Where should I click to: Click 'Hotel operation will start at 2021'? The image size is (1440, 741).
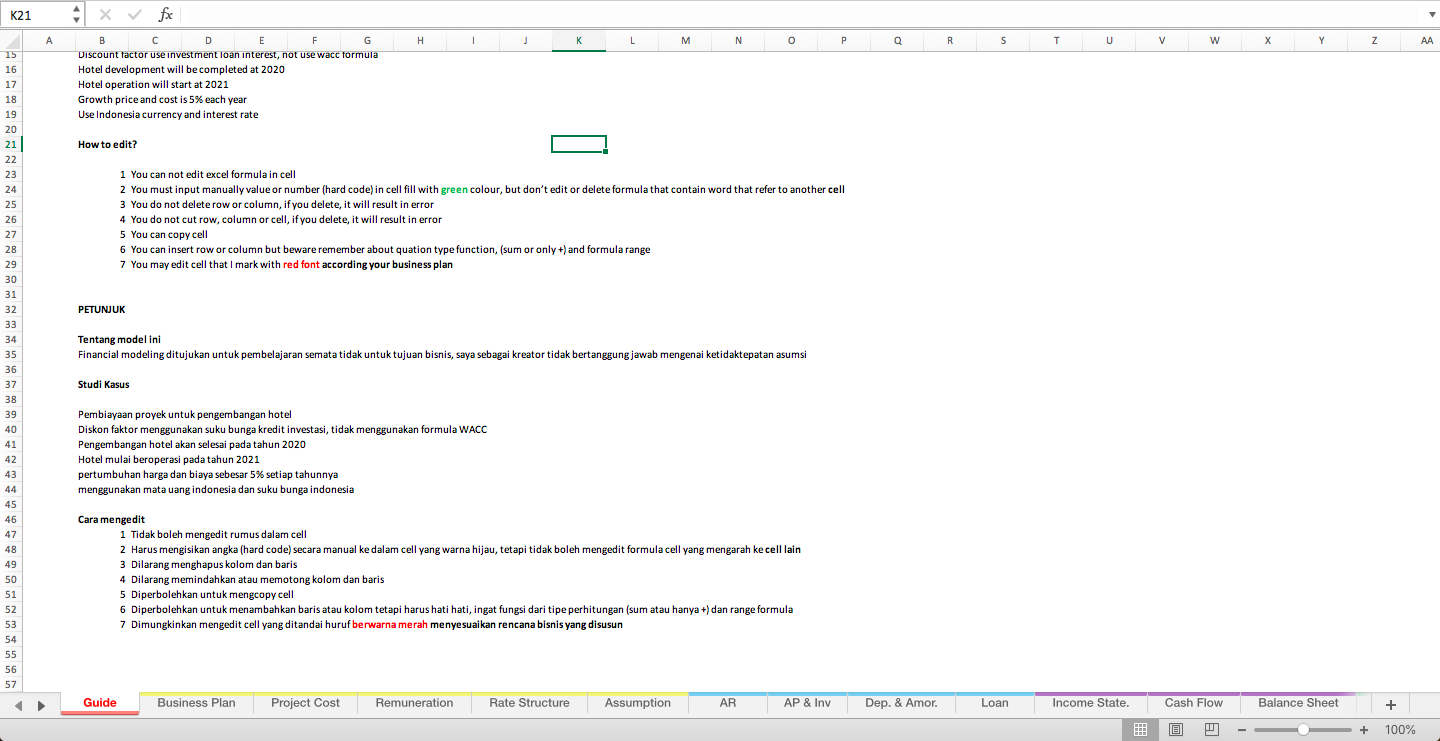[x=153, y=84]
